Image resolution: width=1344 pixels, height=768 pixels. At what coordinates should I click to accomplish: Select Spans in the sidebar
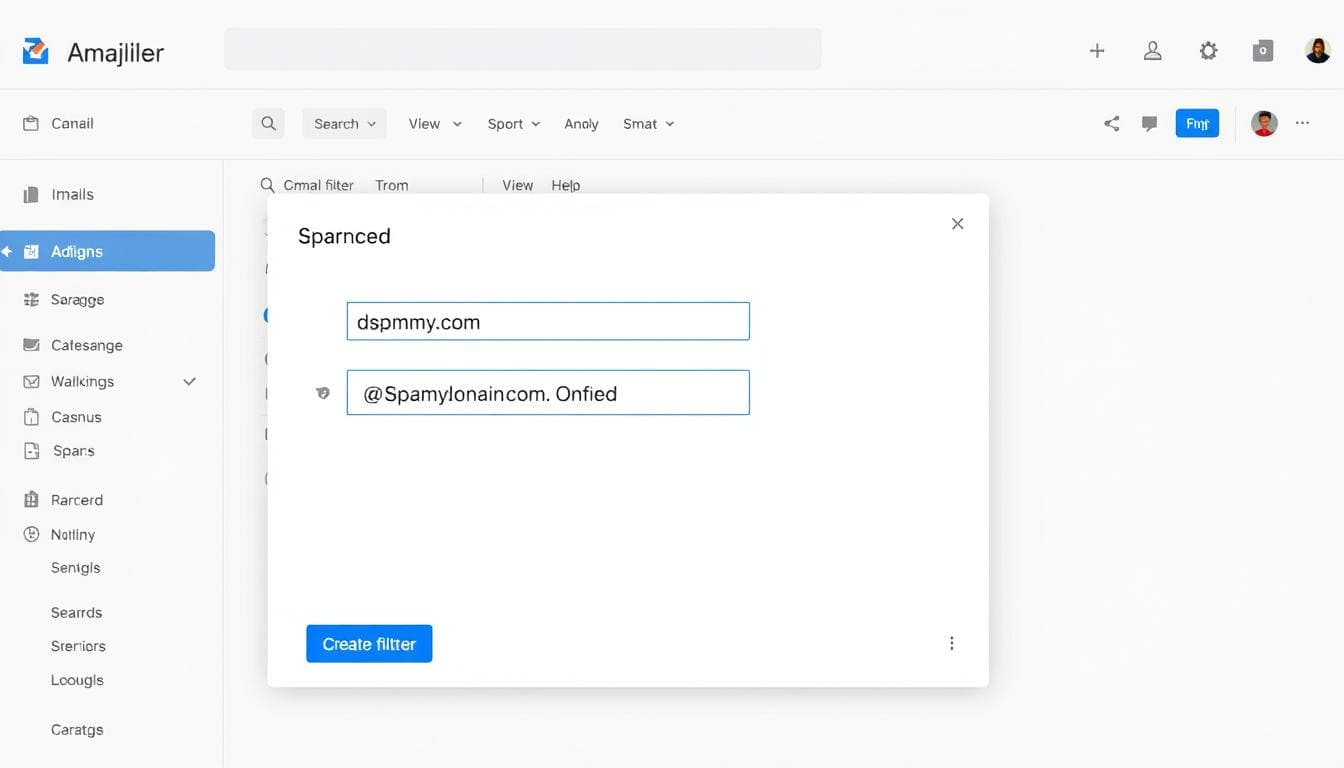(x=74, y=451)
